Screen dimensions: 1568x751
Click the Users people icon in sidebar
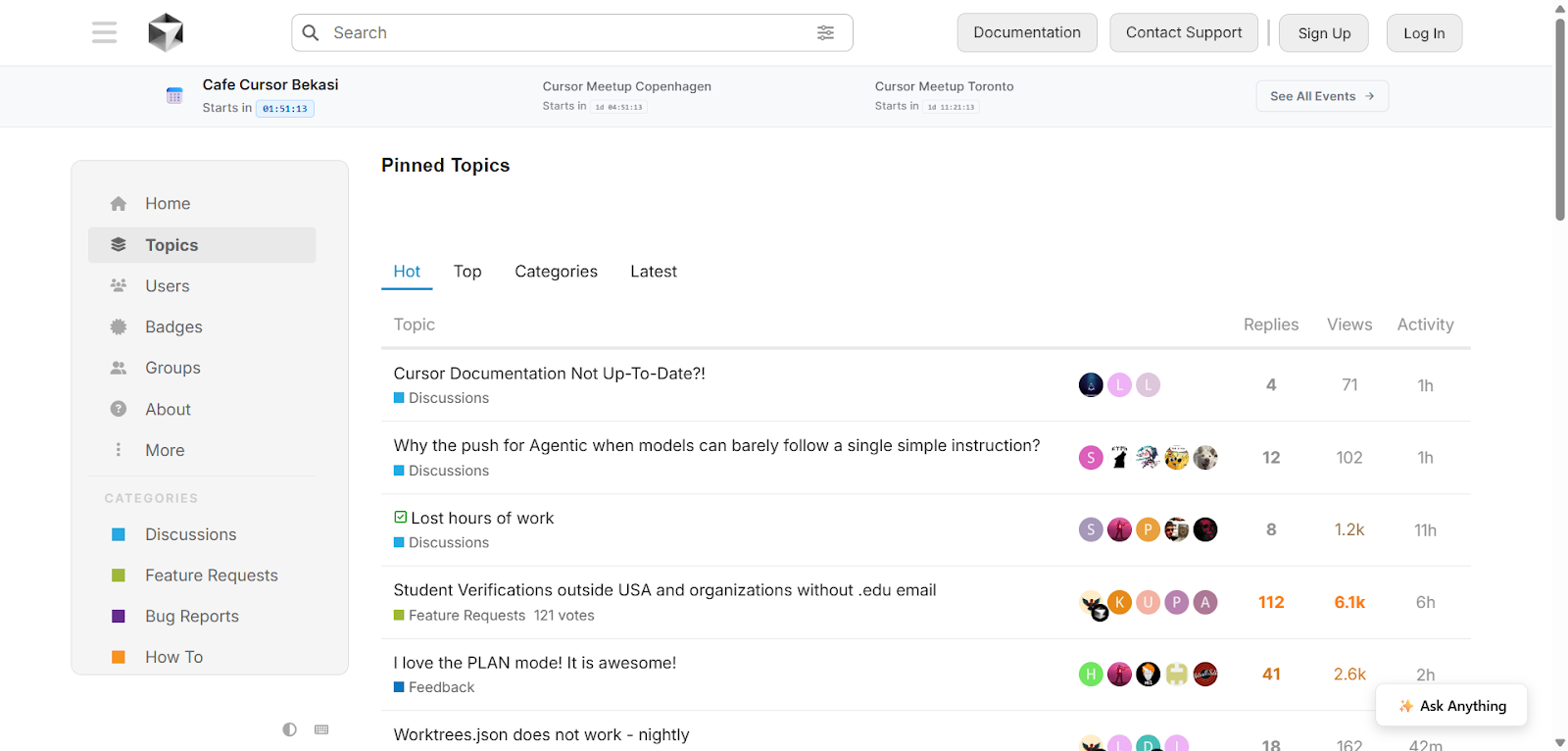[x=119, y=286]
